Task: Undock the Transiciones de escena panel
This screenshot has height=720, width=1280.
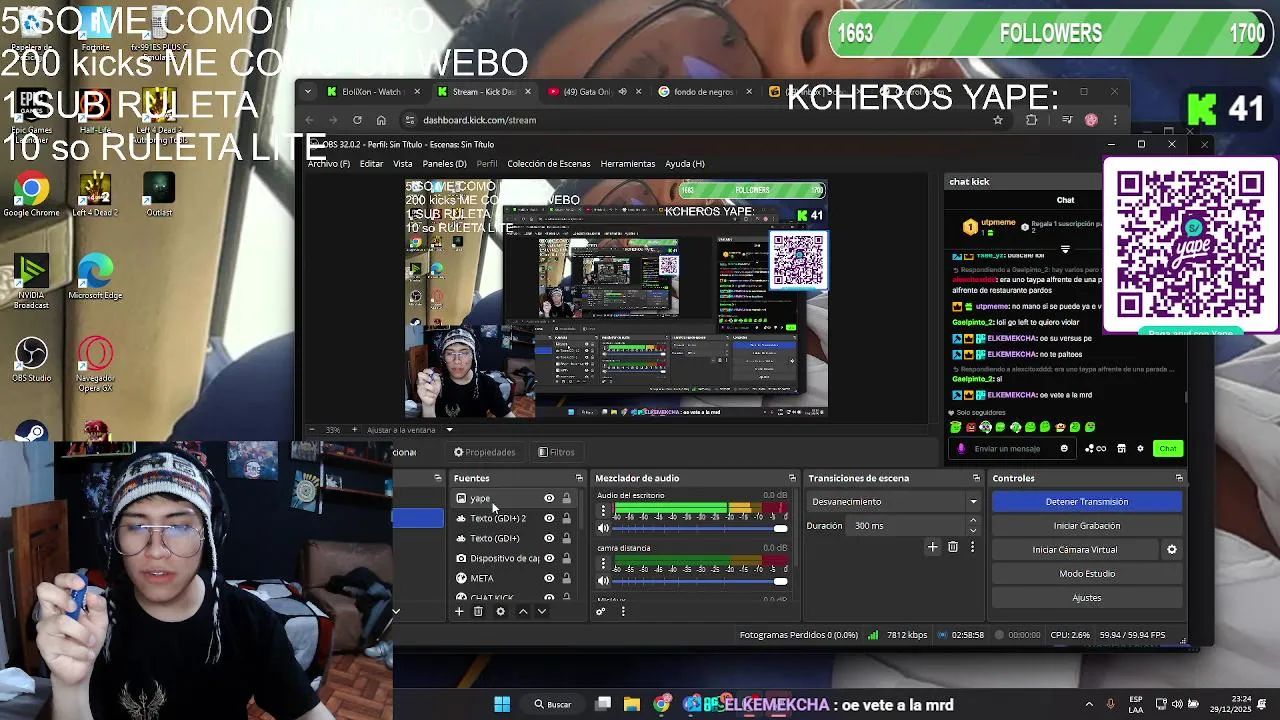Action: click(x=977, y=478)
